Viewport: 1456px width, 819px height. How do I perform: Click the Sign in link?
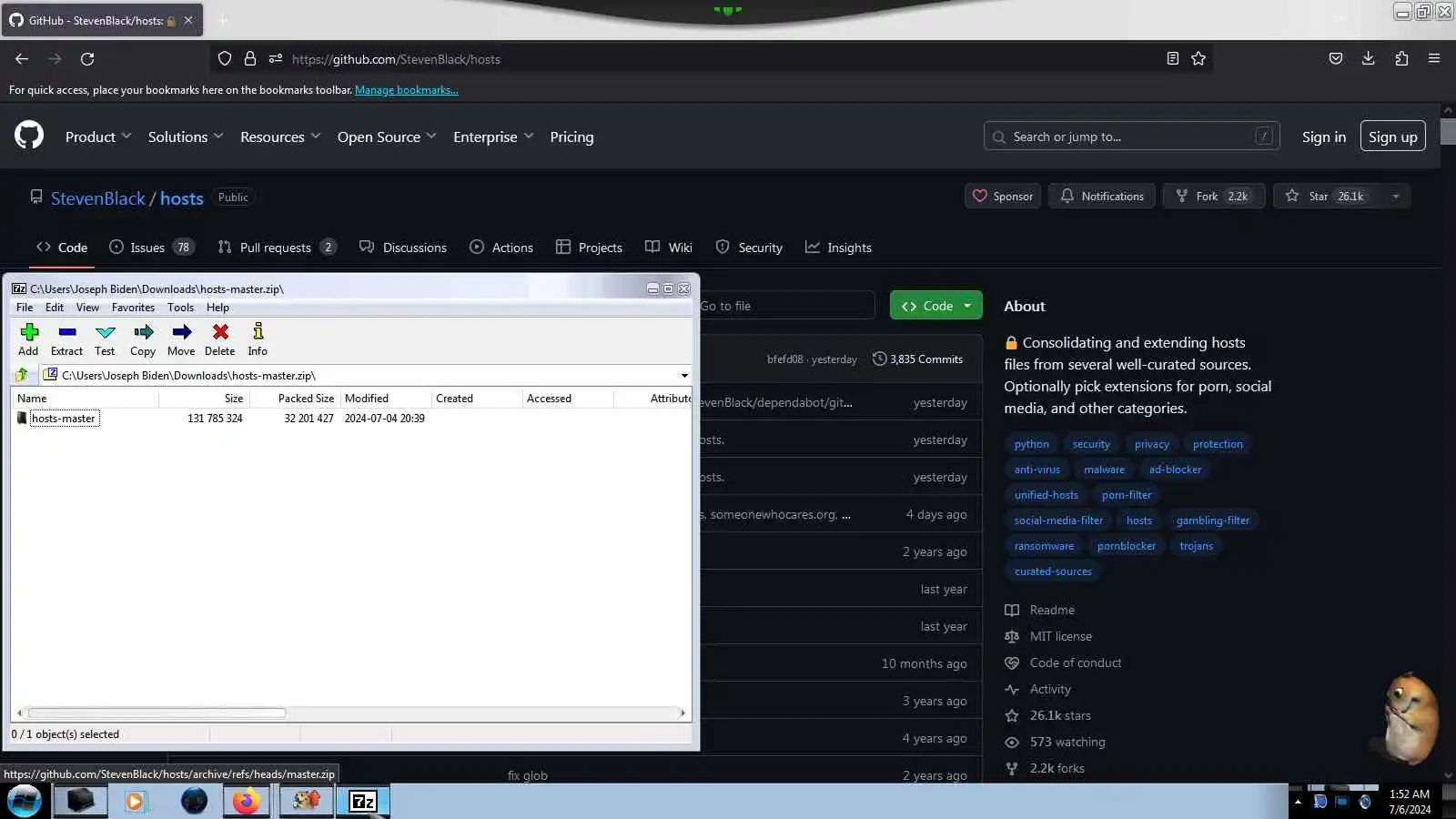[x=1323, y=136]
